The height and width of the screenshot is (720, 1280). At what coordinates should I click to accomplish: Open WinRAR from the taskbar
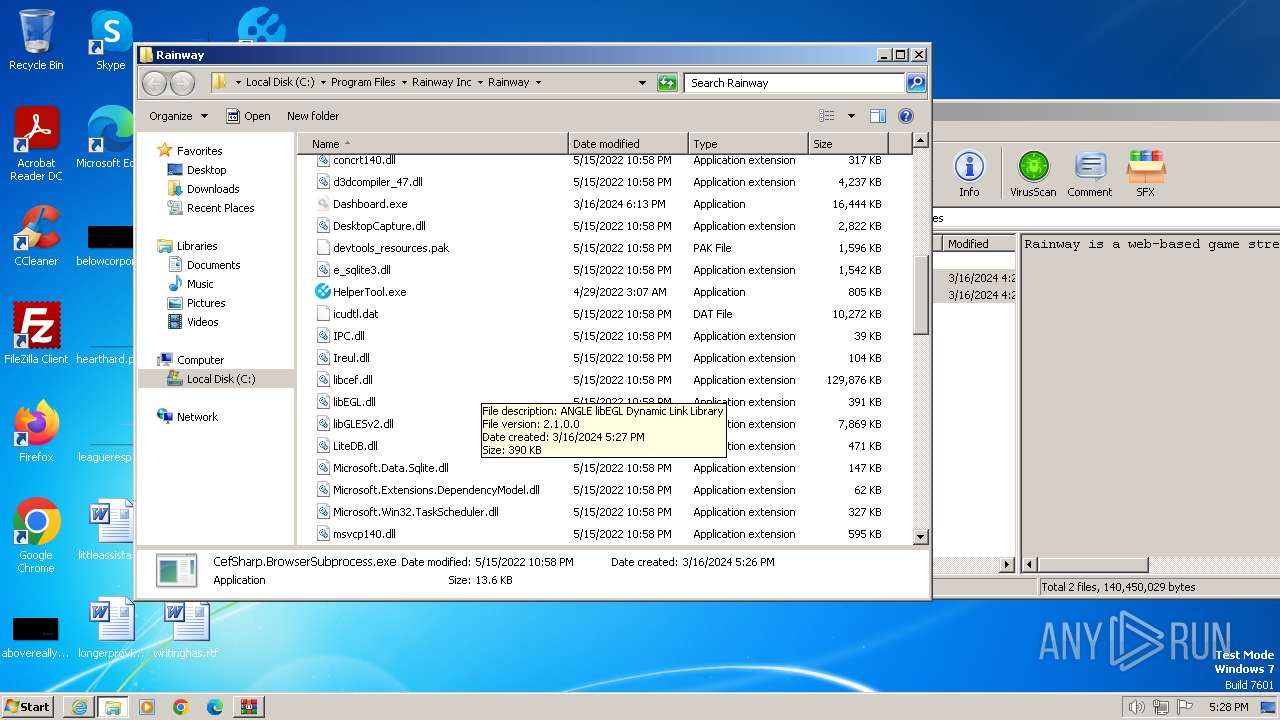pyautogui.click(x=249, y=707)
